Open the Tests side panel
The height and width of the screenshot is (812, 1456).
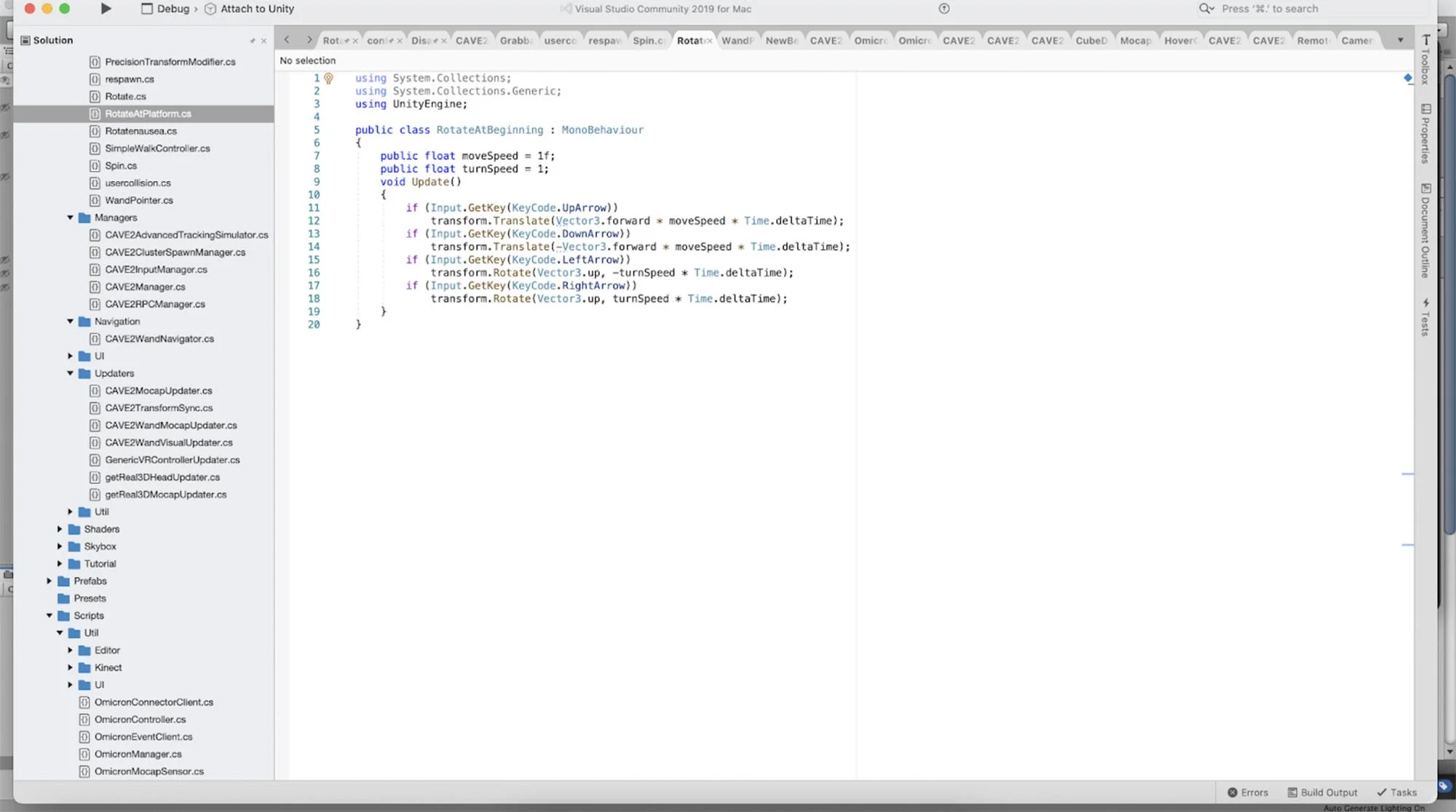[1425, 317]
